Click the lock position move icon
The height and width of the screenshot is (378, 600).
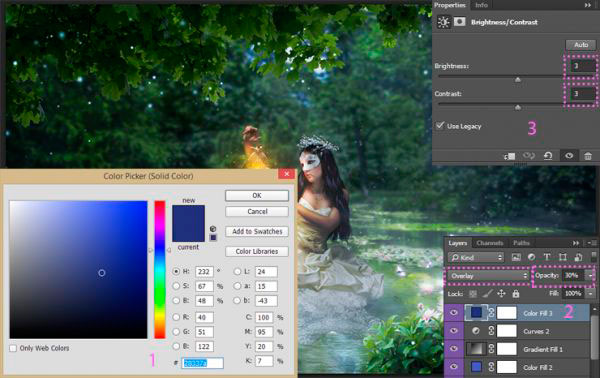point(501,294)
